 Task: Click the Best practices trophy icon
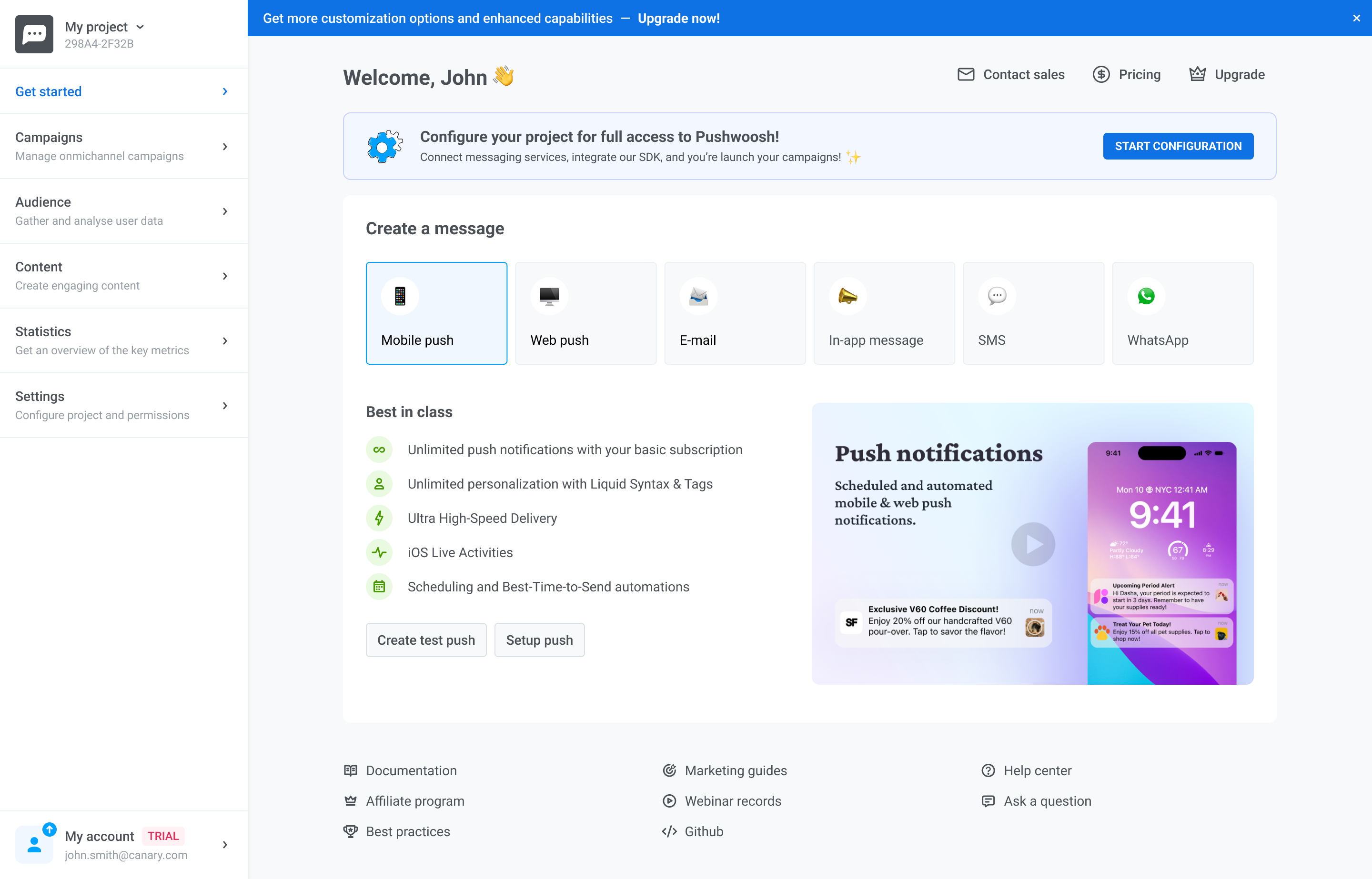tap(351, 832)
